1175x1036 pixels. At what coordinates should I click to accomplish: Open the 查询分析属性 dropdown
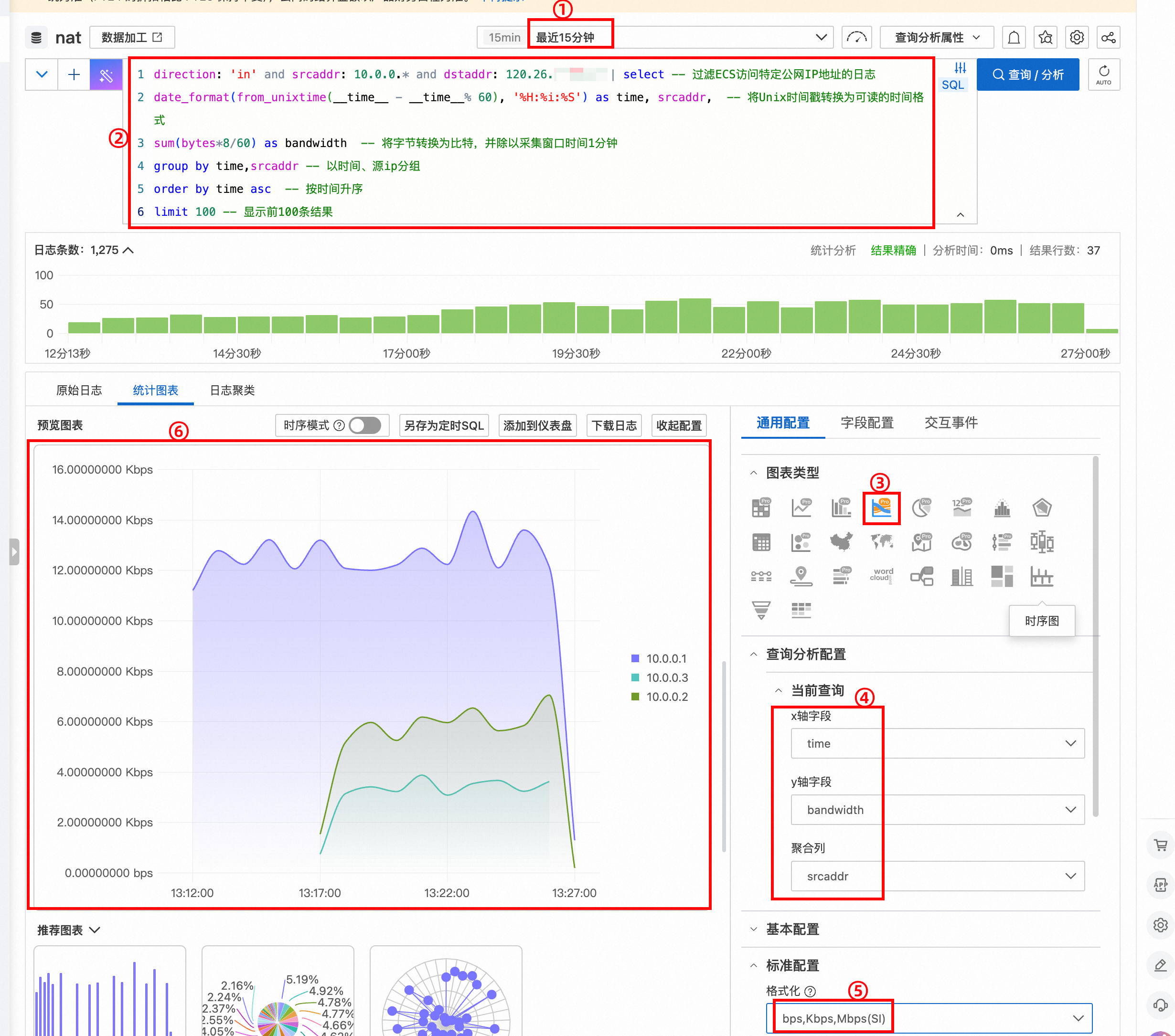tap(938, 38)
